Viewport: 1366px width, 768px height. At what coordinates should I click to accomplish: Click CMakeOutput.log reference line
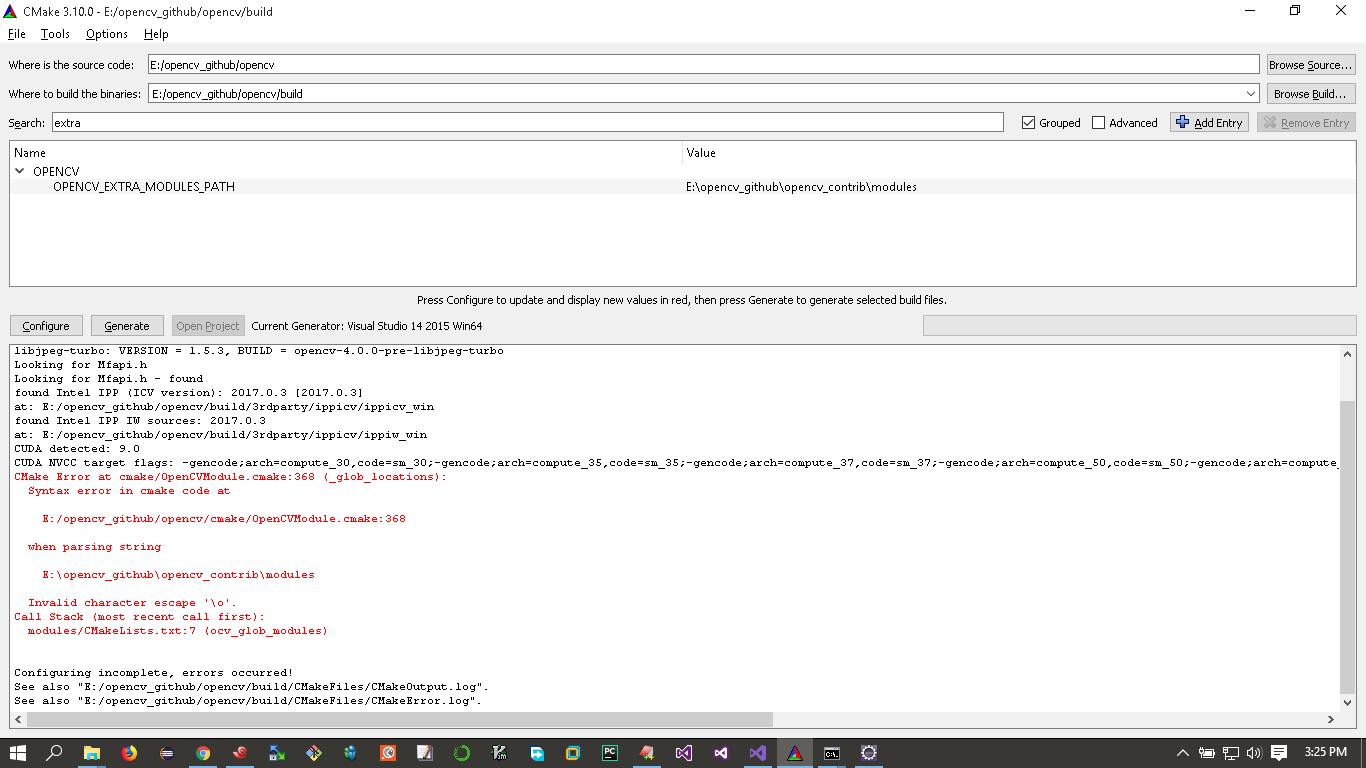click(x=251, y=687)
